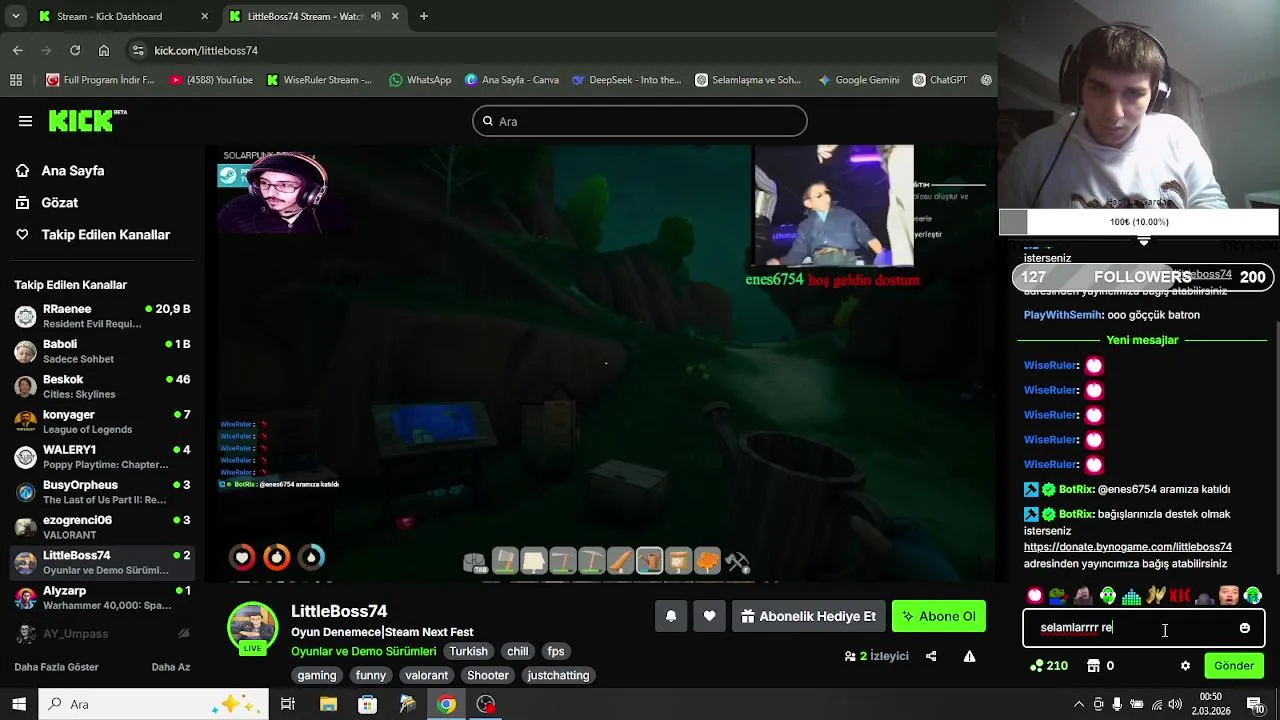Open File Explorer from taskbar
1280x720 pixels.
point(328,704)
